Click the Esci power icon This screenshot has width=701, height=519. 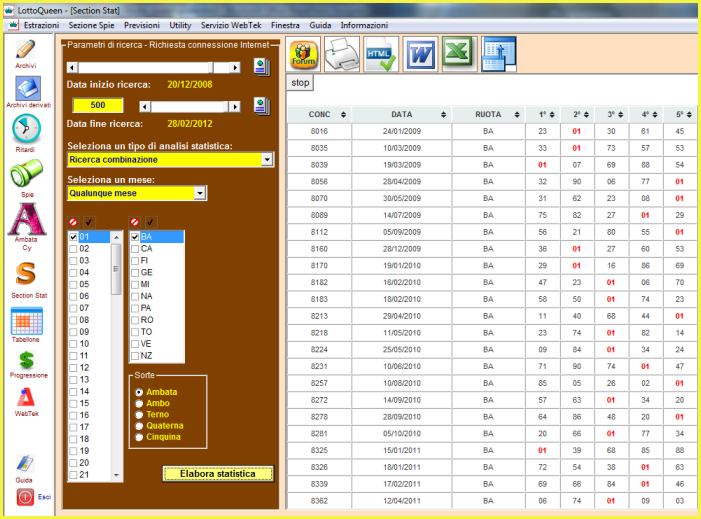pos(25,497)
